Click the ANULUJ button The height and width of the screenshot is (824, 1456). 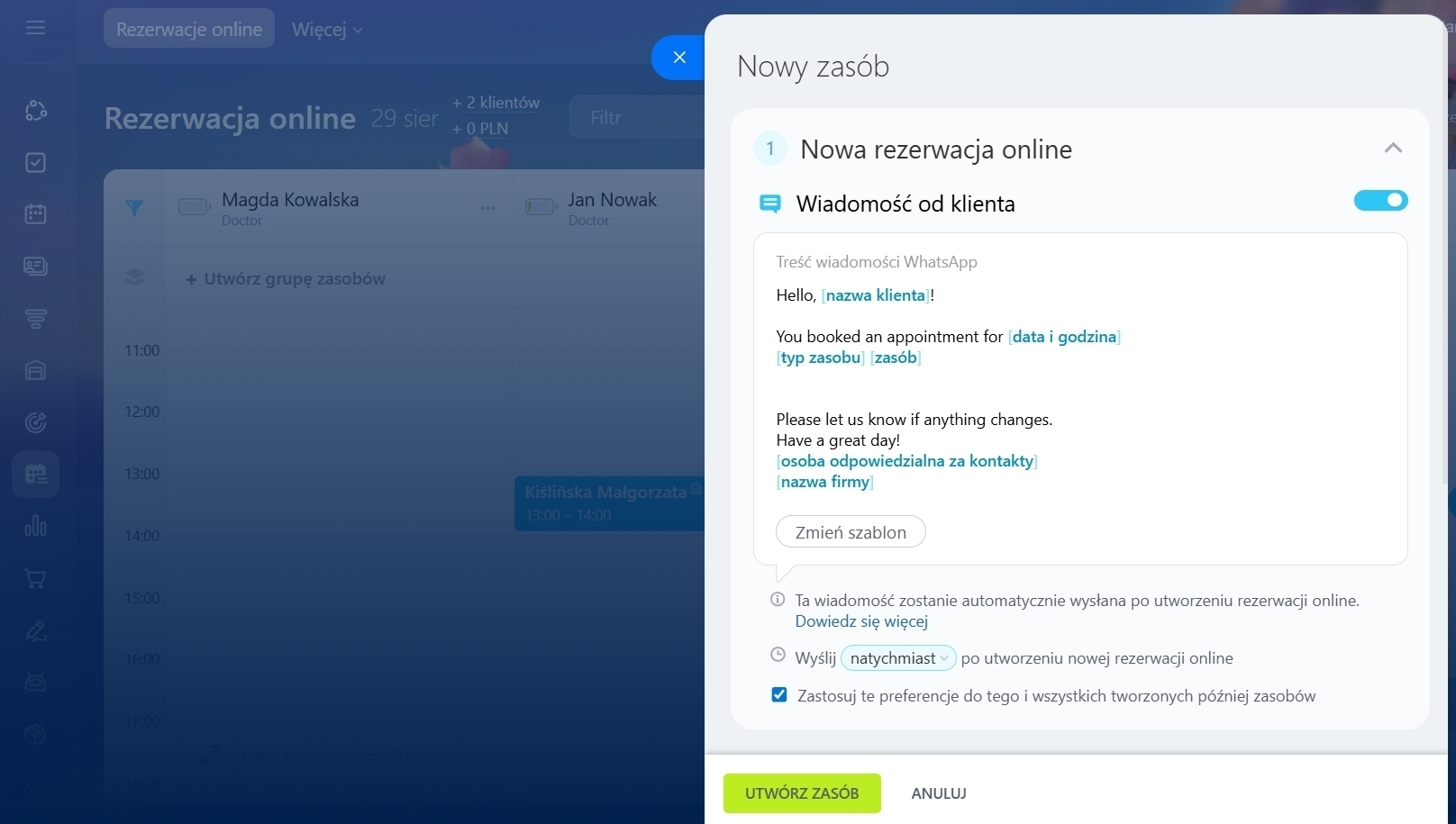[x=939, y=793]
